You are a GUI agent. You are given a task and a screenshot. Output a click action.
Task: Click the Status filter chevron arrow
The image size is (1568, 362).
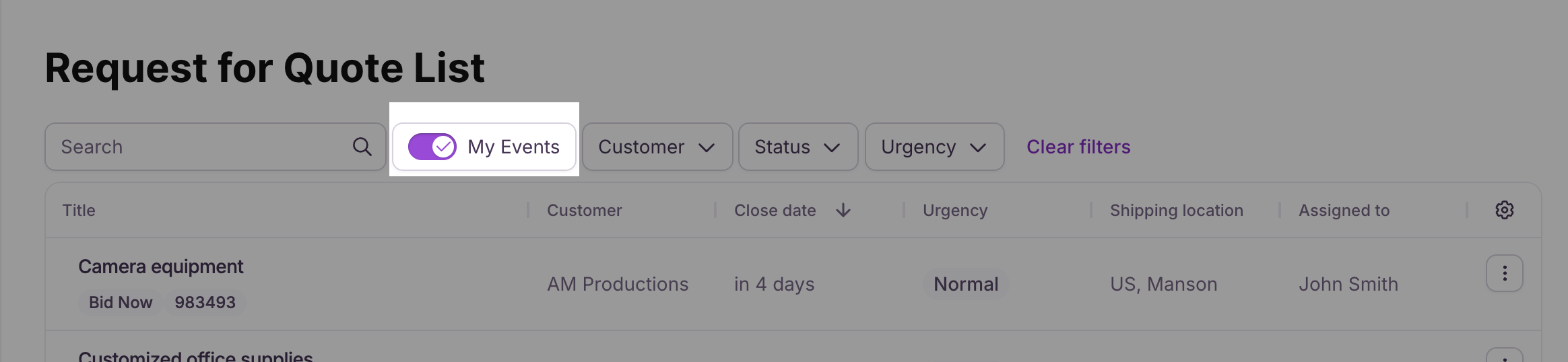tap(832, 147)
